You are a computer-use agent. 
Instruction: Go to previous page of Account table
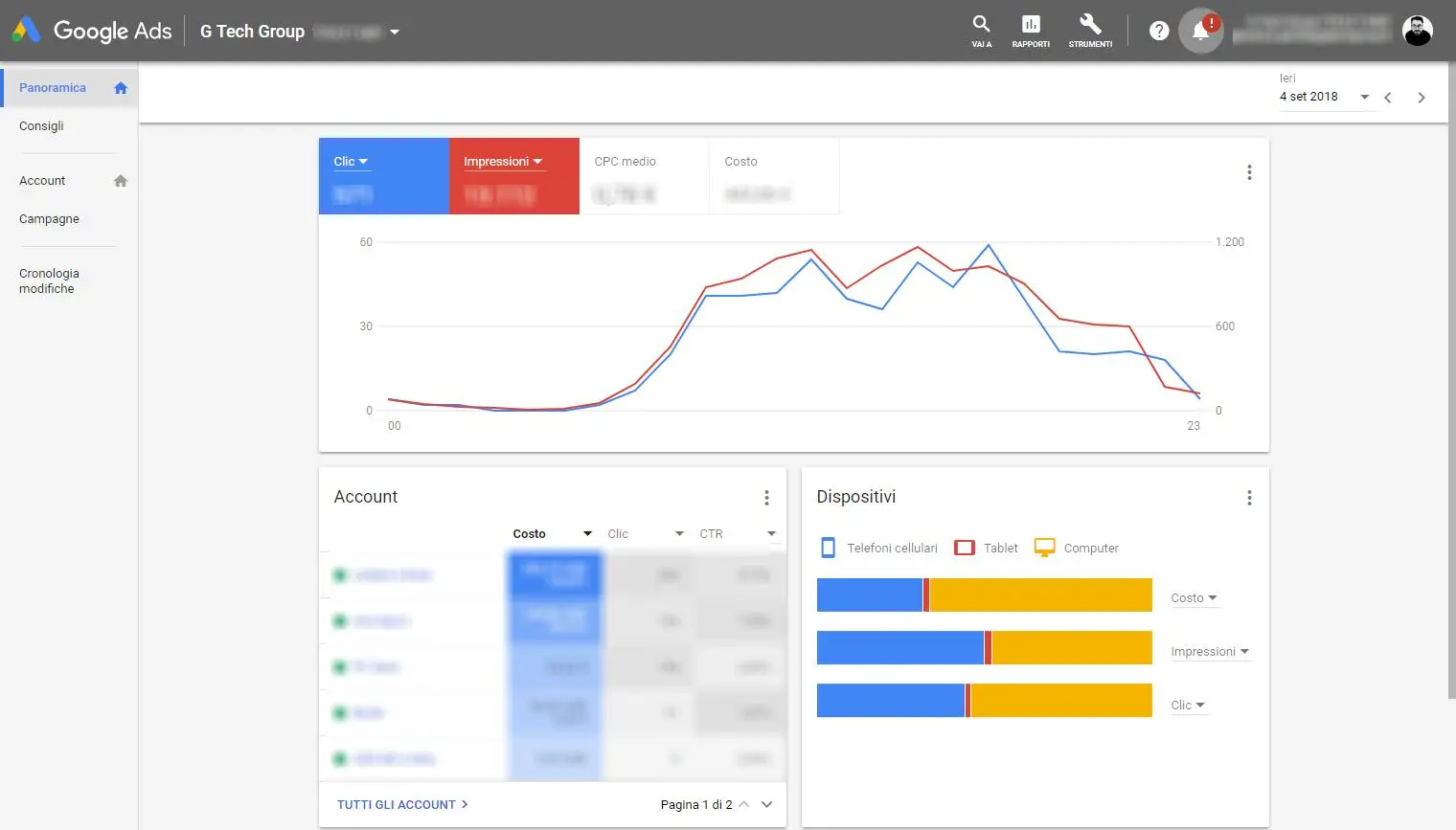[x=744, y=804]
